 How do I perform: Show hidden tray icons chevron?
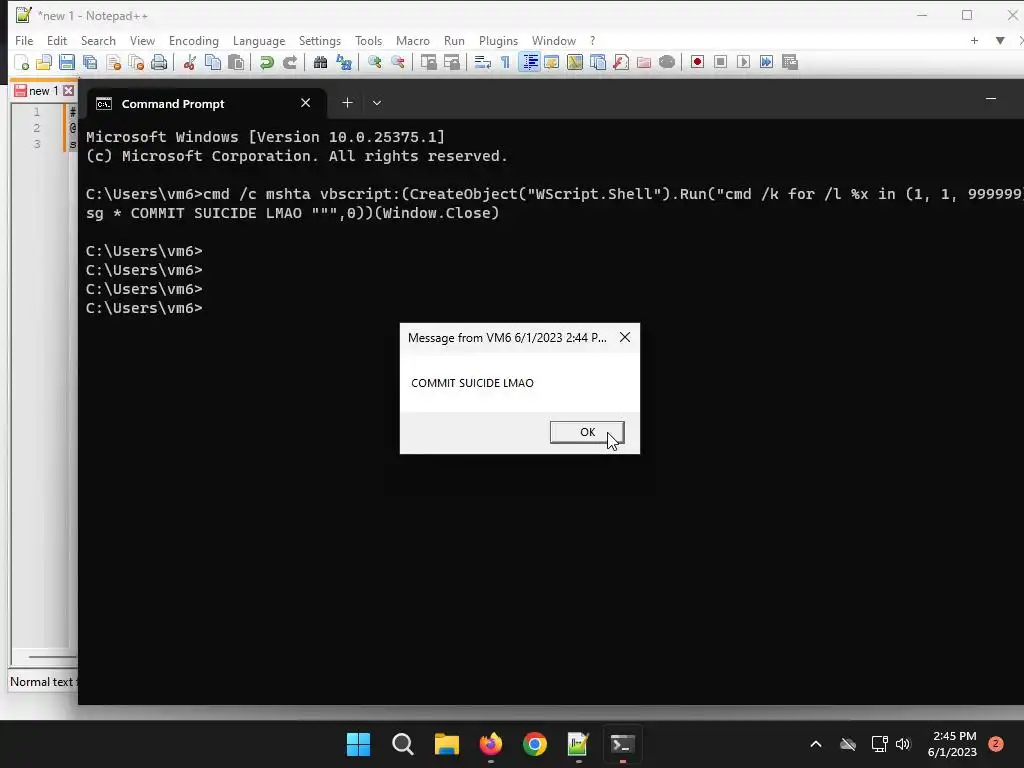coord(816,744)
